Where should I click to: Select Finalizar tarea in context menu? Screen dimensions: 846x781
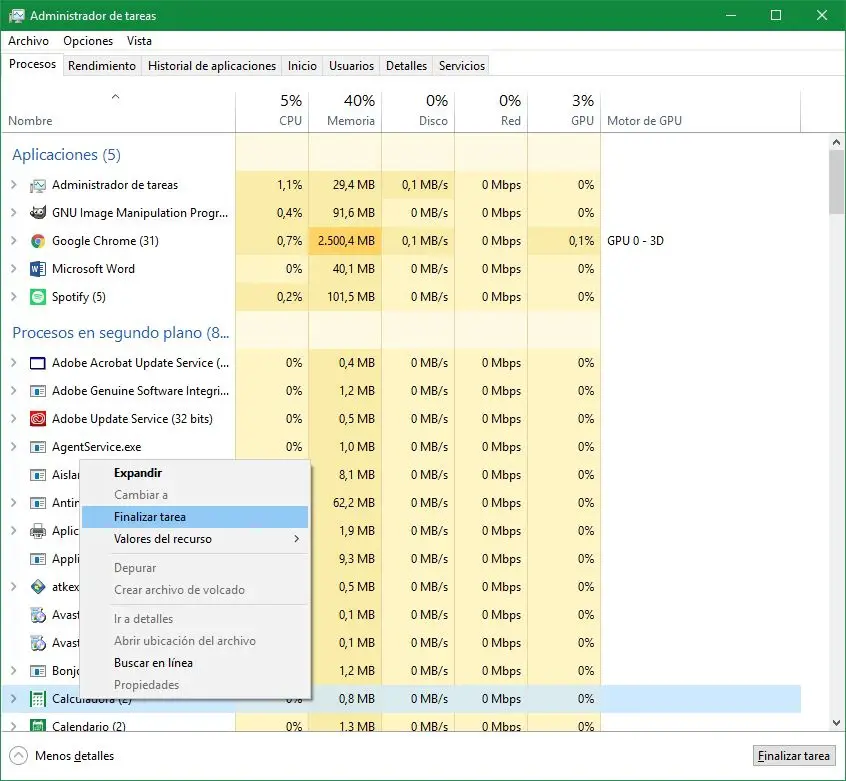coord(150,517)
